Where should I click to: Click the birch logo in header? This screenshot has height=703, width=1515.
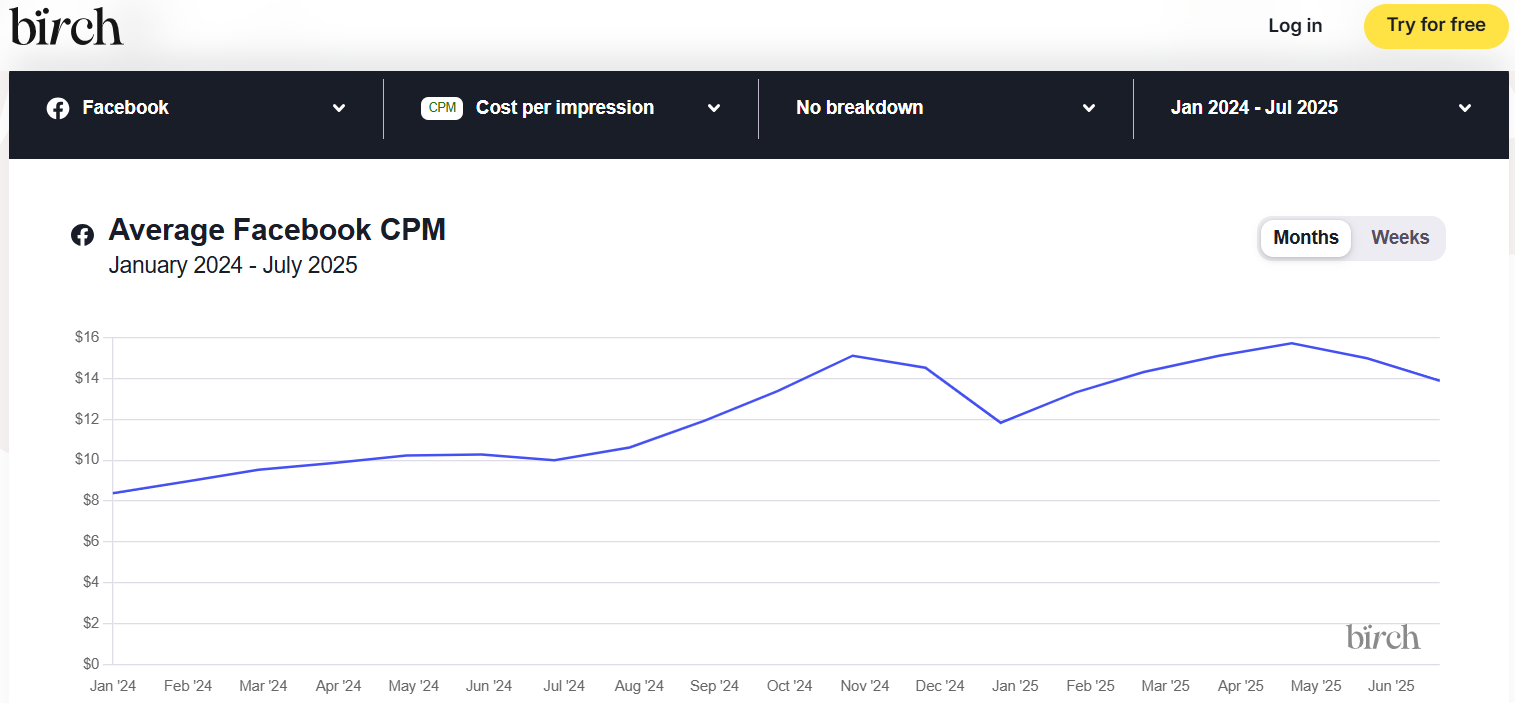click(x=67, y=26)
